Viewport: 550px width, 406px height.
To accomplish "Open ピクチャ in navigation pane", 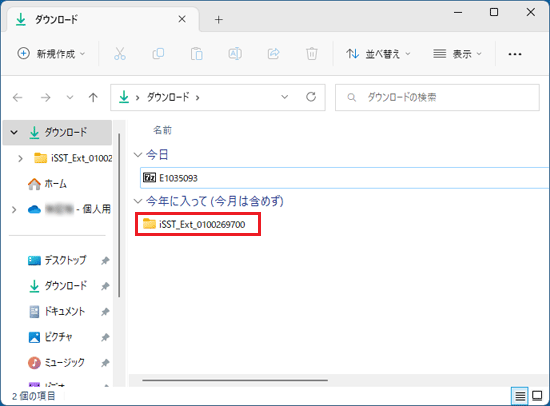I will [x=50, y=337].
